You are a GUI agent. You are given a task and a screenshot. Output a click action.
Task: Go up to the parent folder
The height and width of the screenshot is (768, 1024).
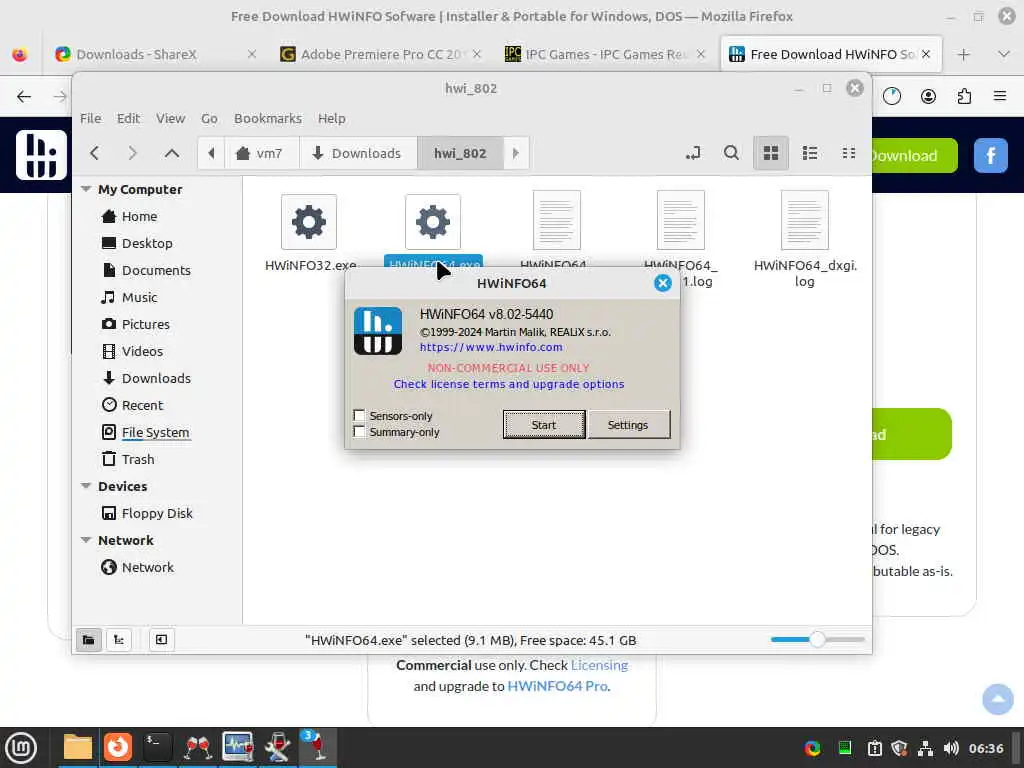[172, 153]
